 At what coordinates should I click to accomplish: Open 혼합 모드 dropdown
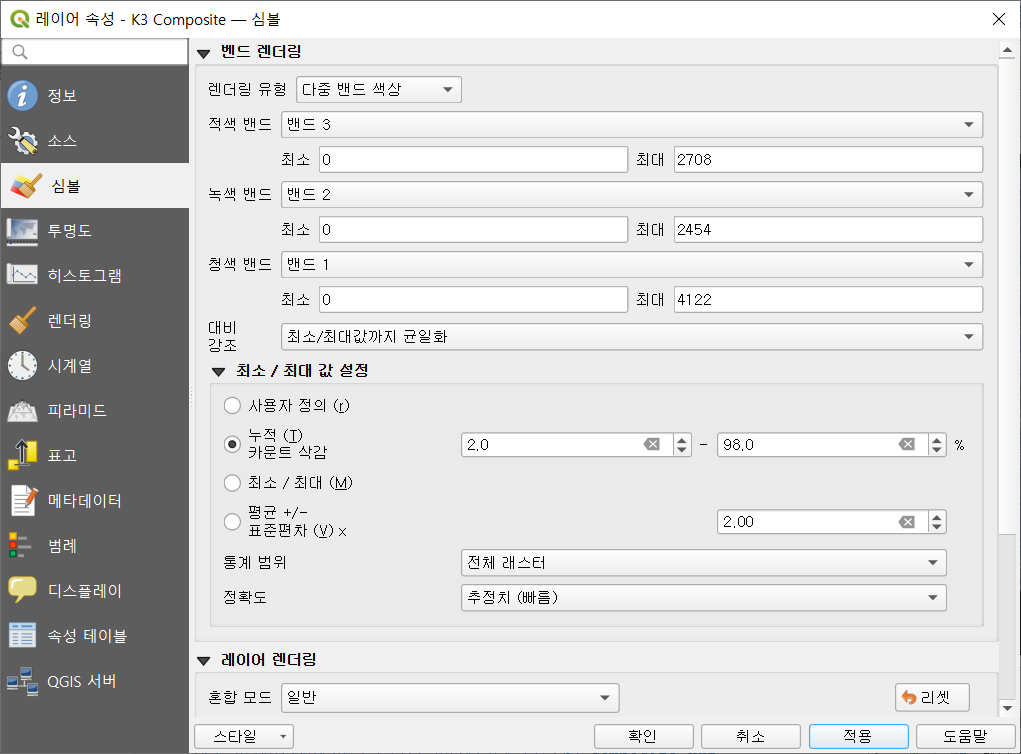click(x=450, y=698)
